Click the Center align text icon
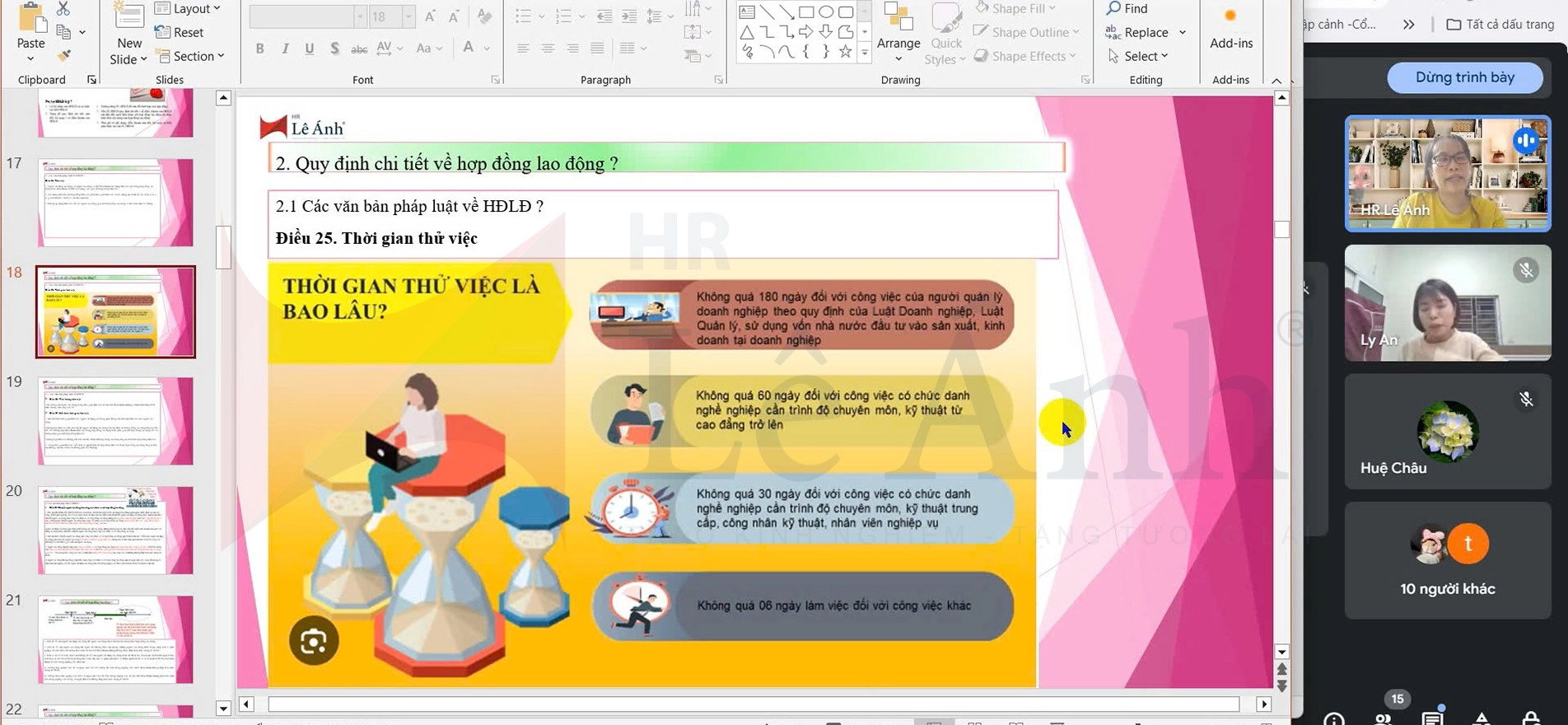The height and width of the screenshot is (725, 1568). pos(548,49)
